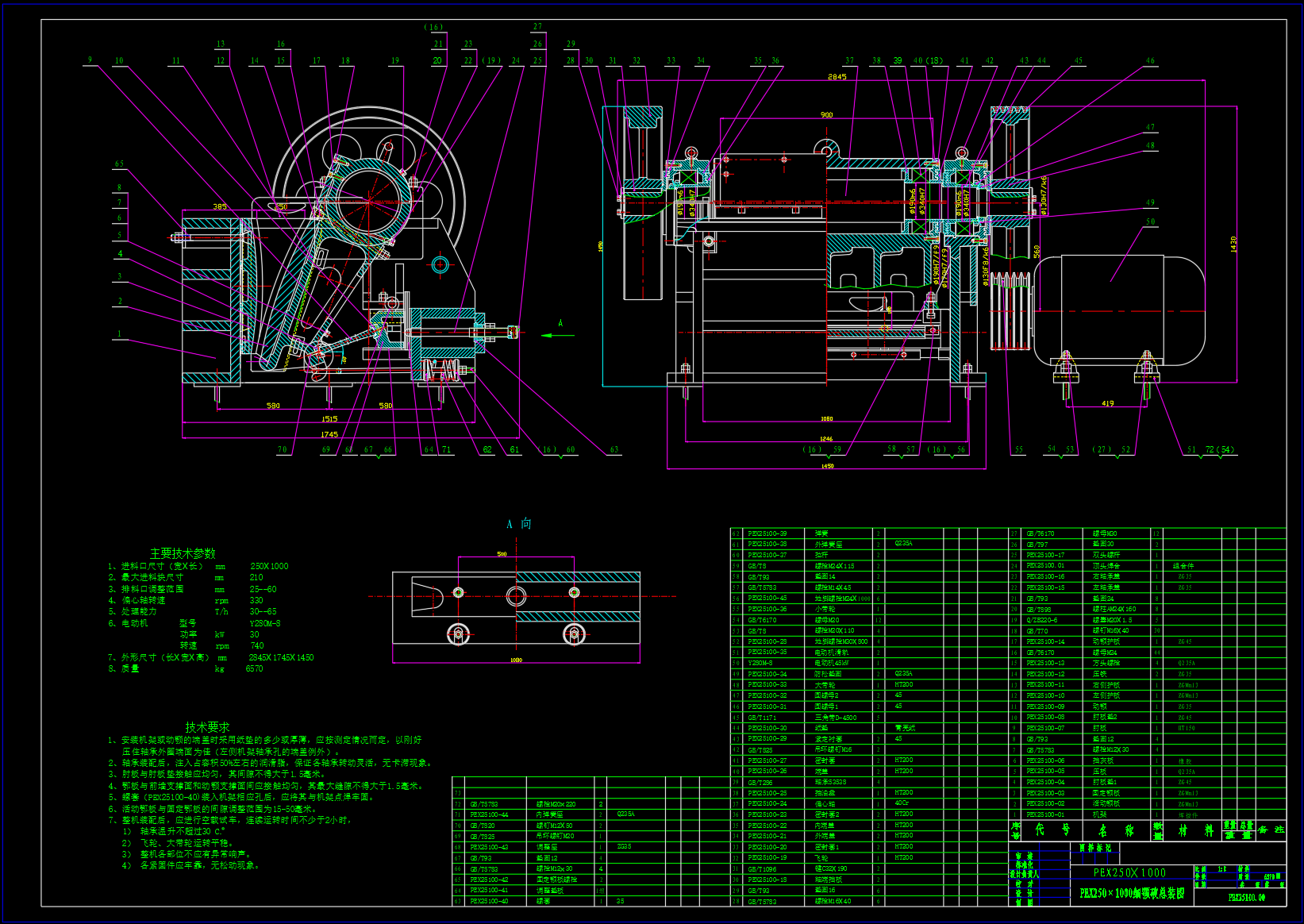The width and height of the screenshot is (1304, 924).
Task: Click the motor speed value 740
Action: coord(256,645)
